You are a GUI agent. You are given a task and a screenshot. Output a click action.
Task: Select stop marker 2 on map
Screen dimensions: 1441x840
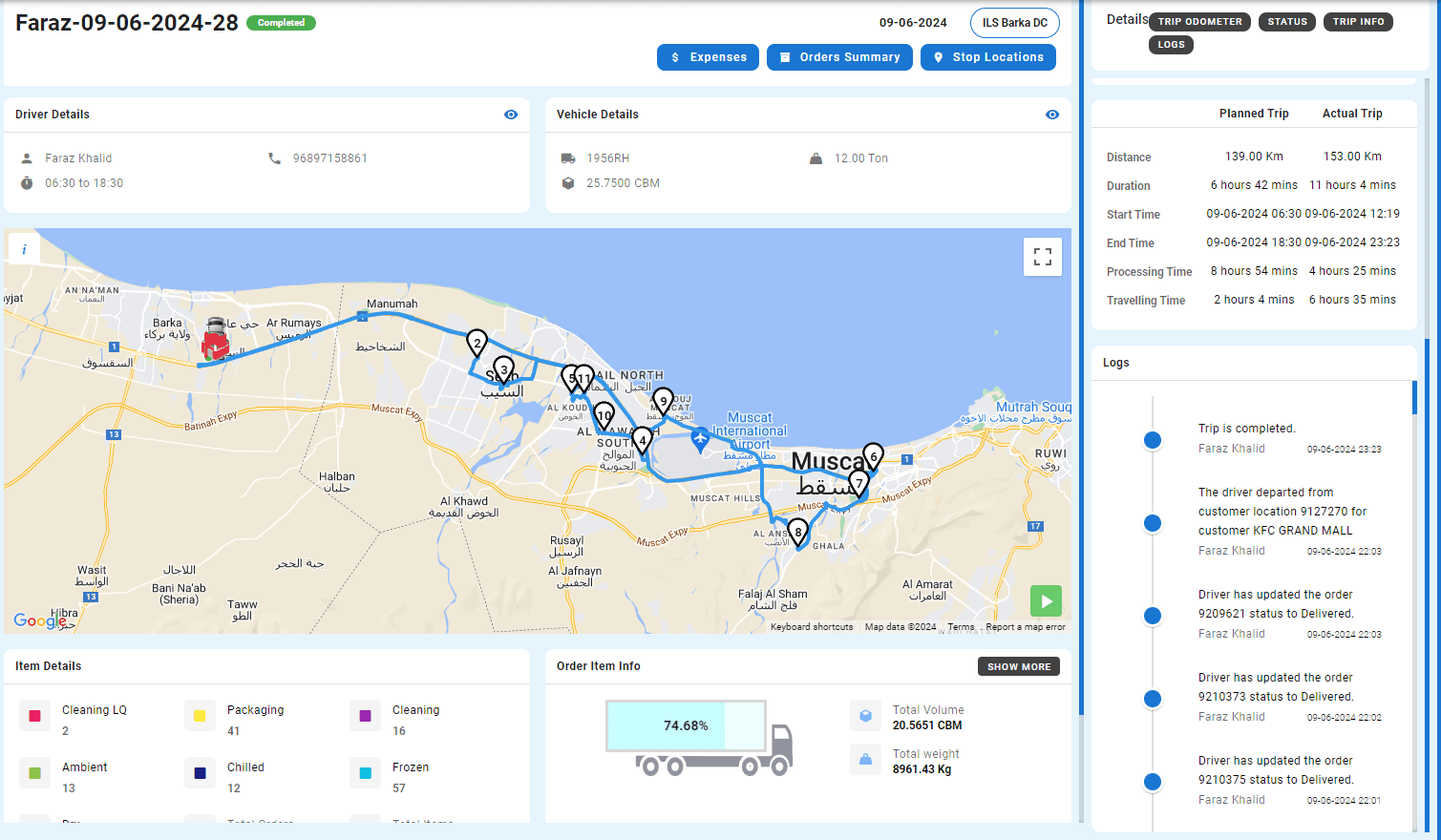pyautogui.click(x=477, y=343)
